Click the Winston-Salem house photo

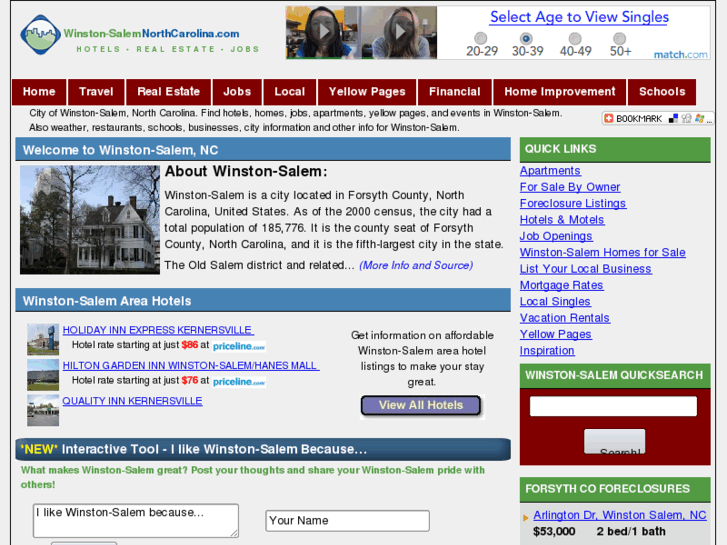tap(90, 220)
